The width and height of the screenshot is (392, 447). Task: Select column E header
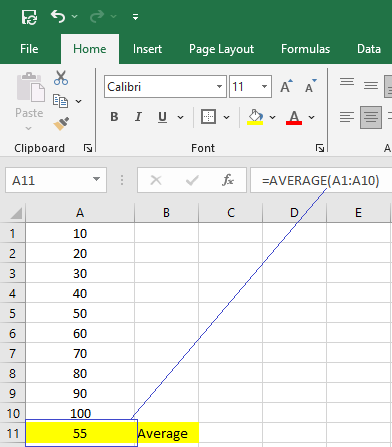point(358,212)
